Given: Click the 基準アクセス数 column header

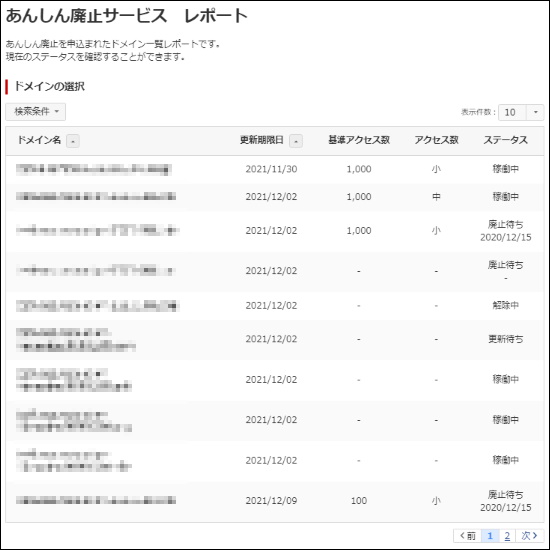Looking at the screenshot, I should [x=359, y=140].
